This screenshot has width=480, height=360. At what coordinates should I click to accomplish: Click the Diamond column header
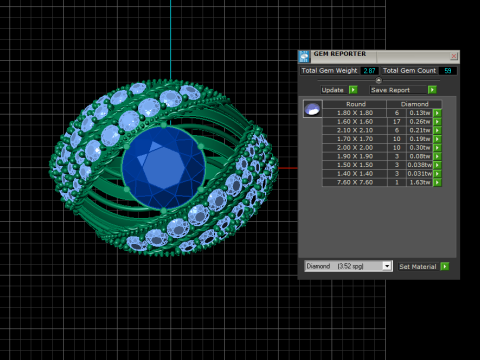414,104
